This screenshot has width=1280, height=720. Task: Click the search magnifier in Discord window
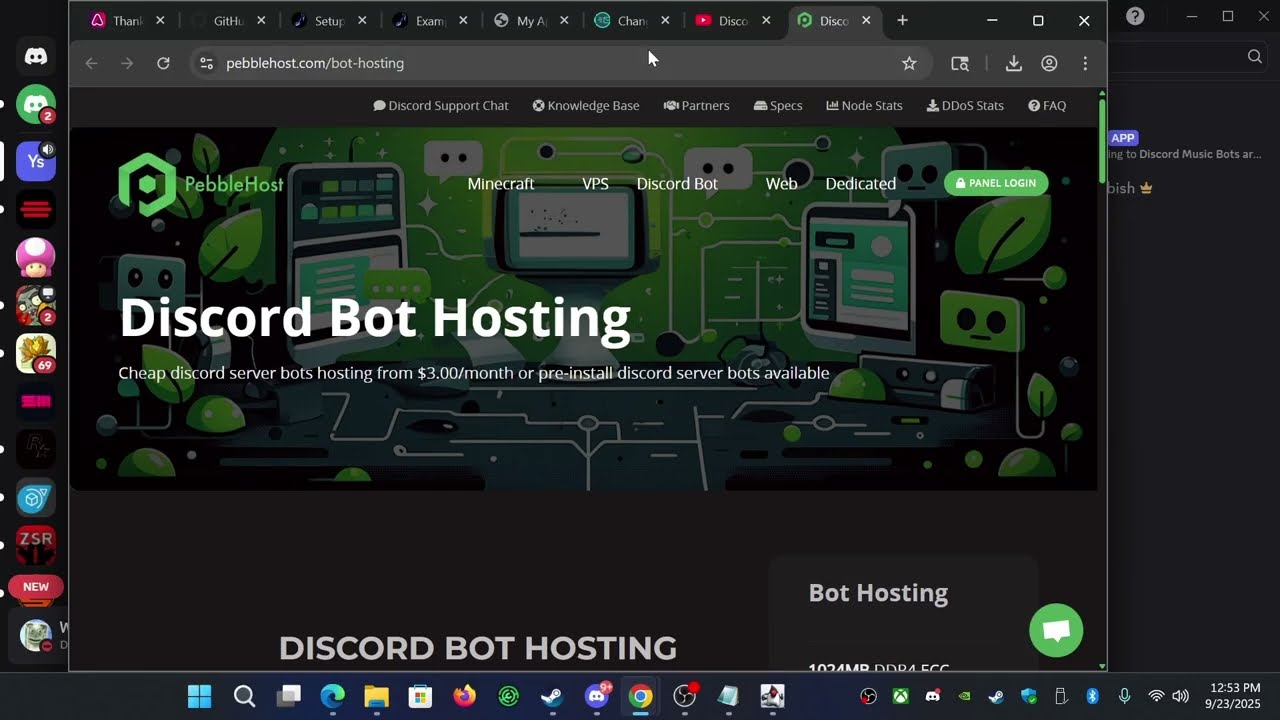tap(1255, 57)
